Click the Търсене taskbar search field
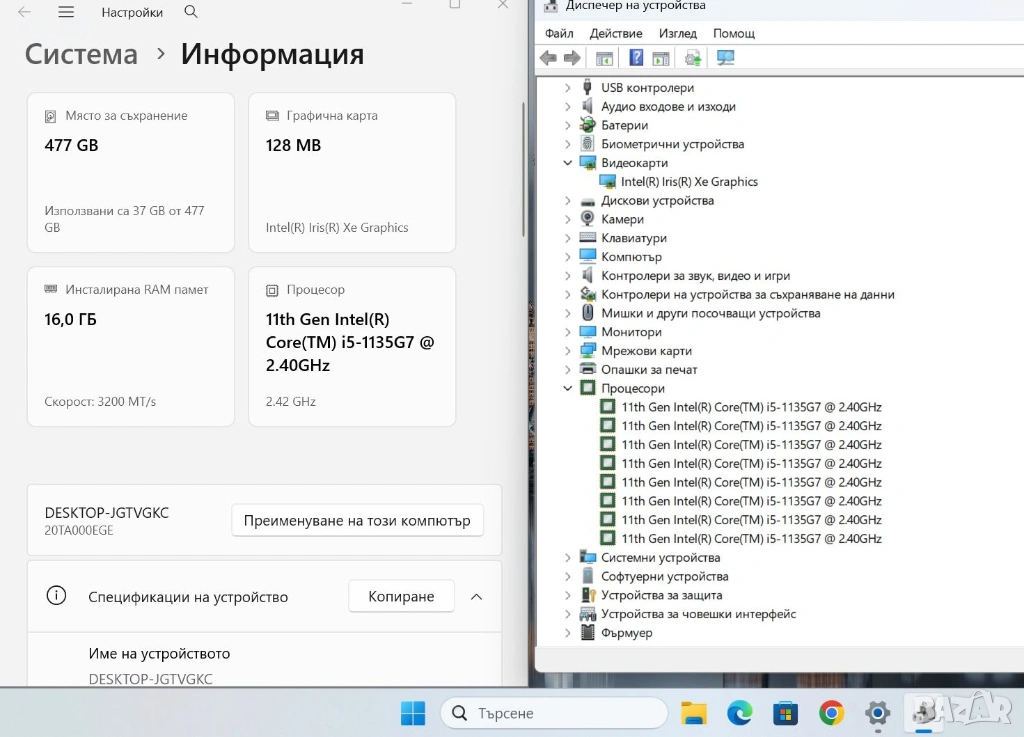Image resolution: width=1024 pixels, height=737 pixels. (554, 713)
